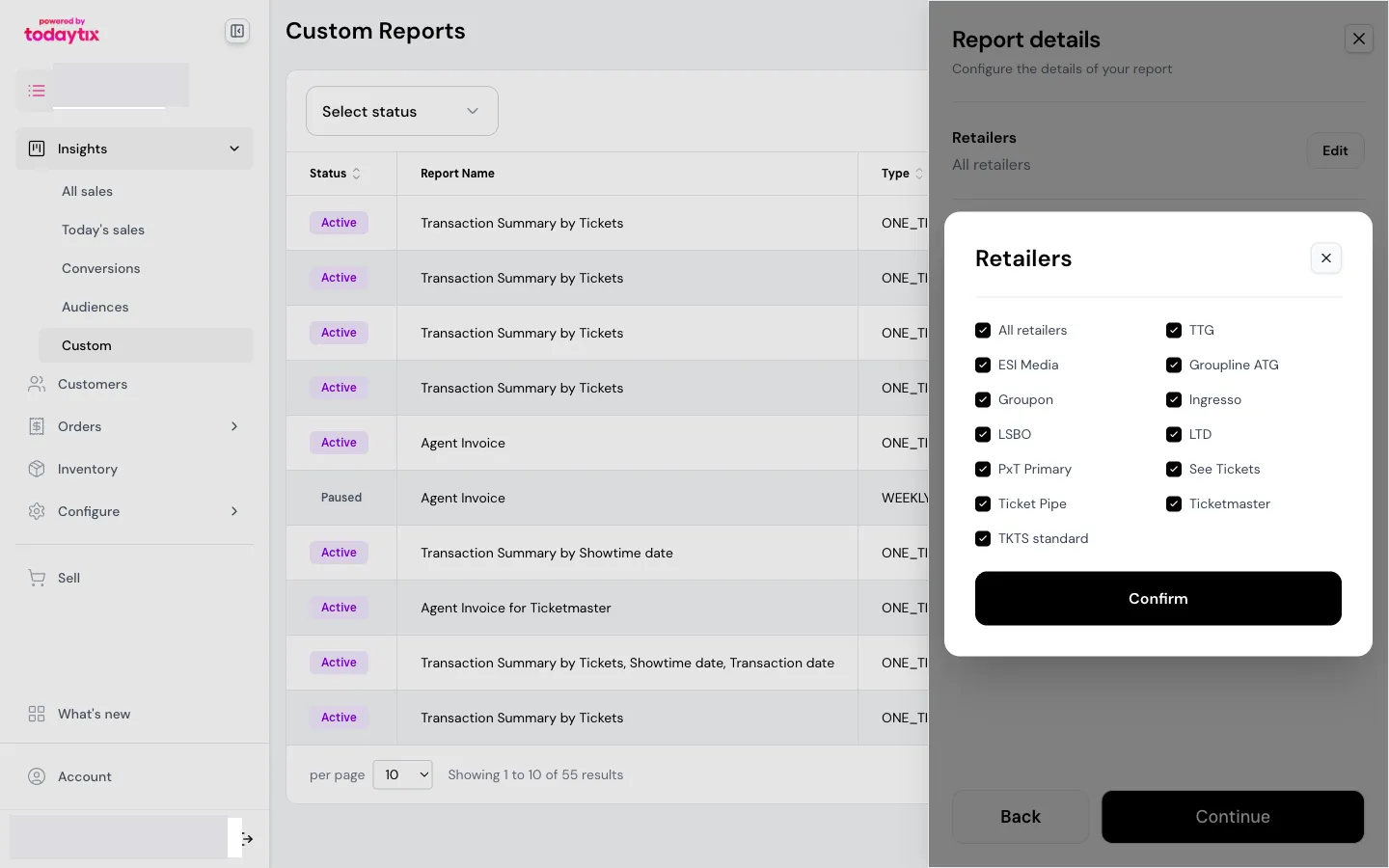The width and height of the screenshot is (1389, 868).
Task: Click the Customers people icon
Action: pos(37,384)
